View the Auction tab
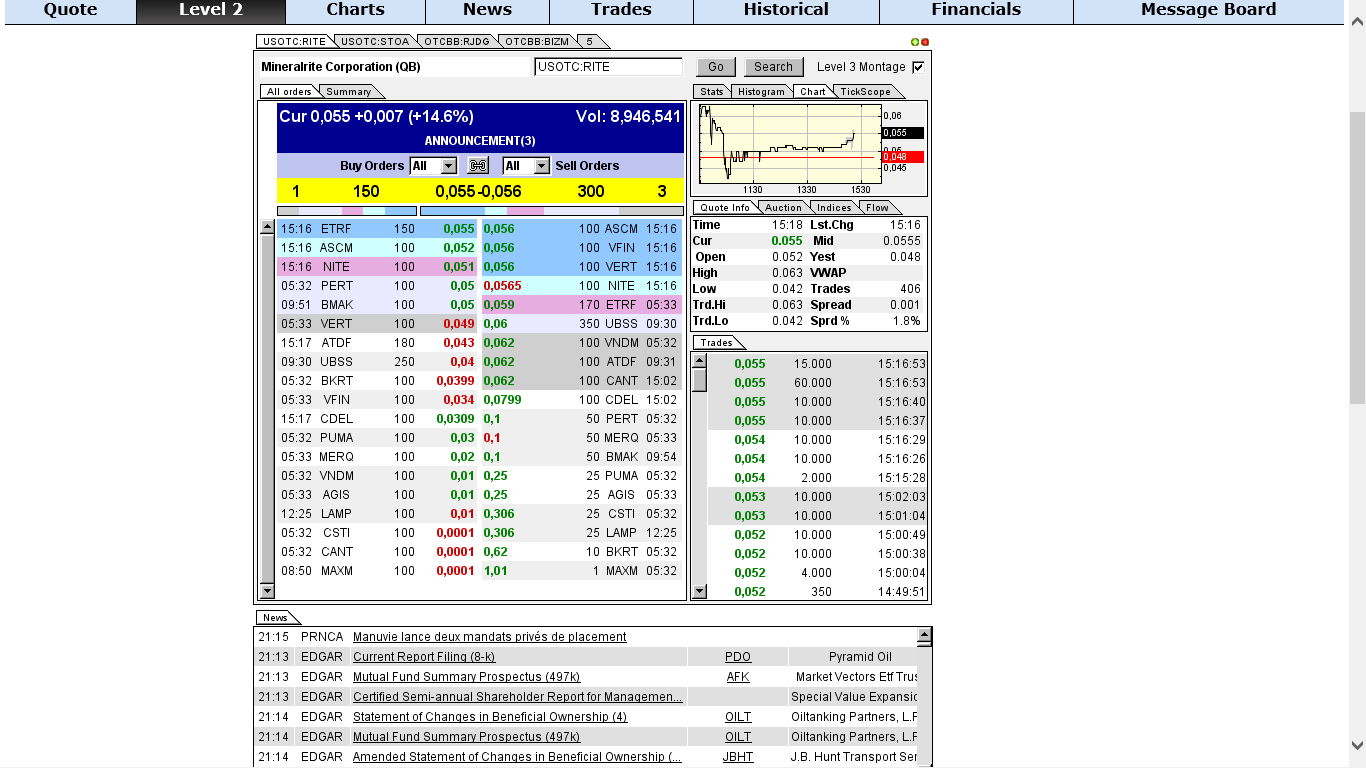The height and width of the screenshot is (768, 1366). tap(783, 208)
